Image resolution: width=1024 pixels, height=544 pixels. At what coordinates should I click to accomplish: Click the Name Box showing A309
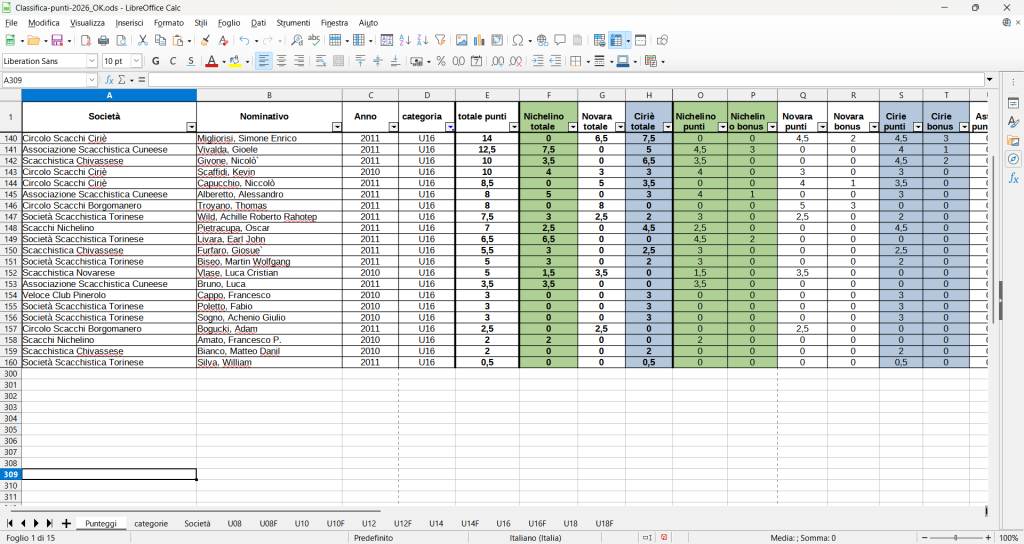pyautogui.click(x=43, y=80)
